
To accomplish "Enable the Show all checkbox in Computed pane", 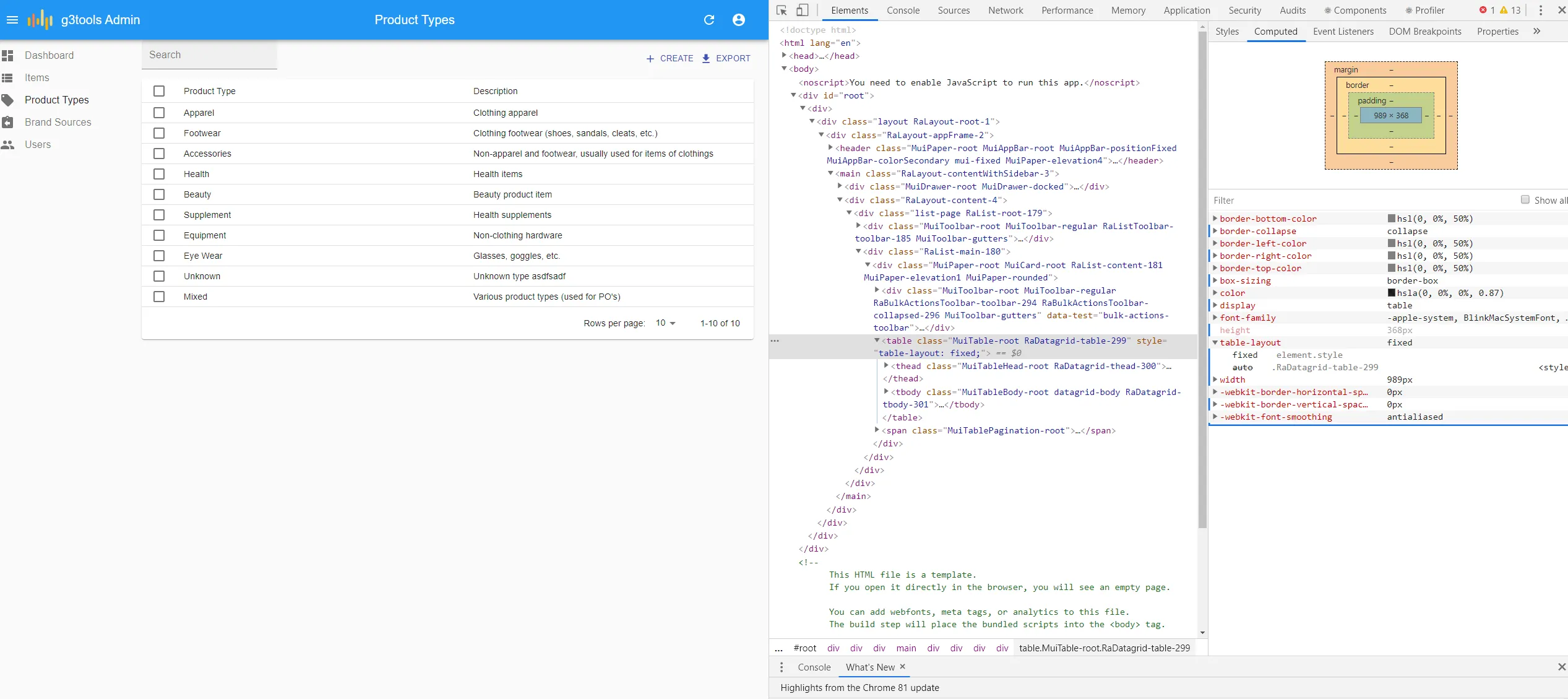I will pyautogui.click(x=1525, y=200).
